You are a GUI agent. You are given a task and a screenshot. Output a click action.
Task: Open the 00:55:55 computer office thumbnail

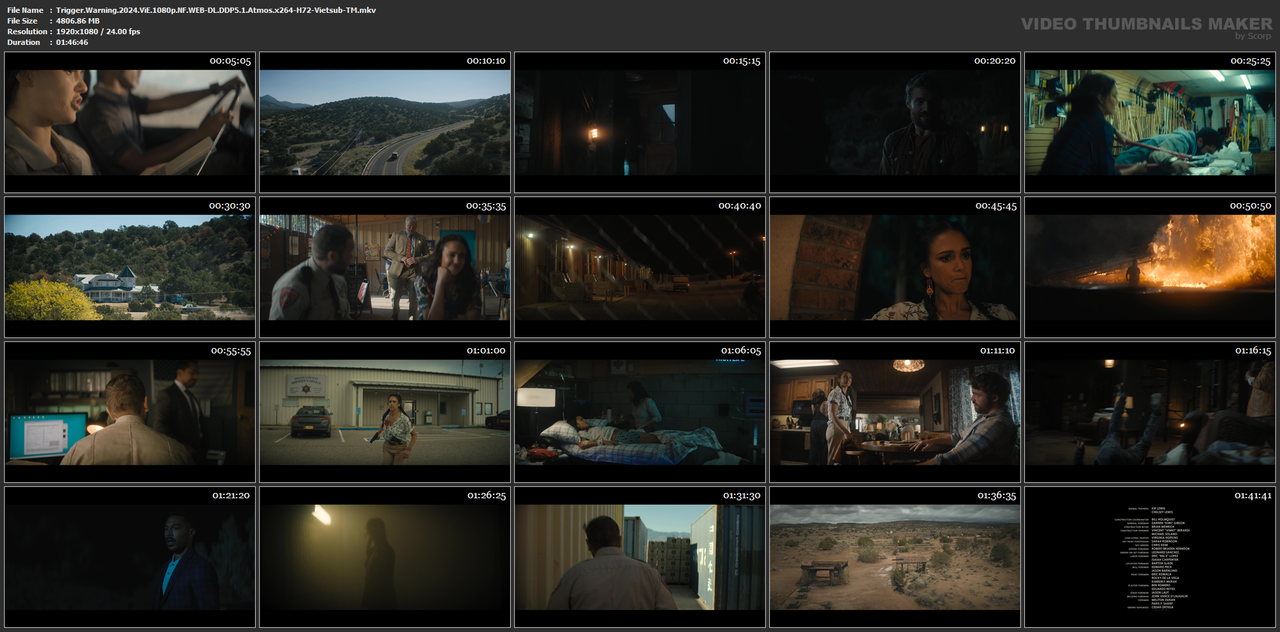[130, 412]
